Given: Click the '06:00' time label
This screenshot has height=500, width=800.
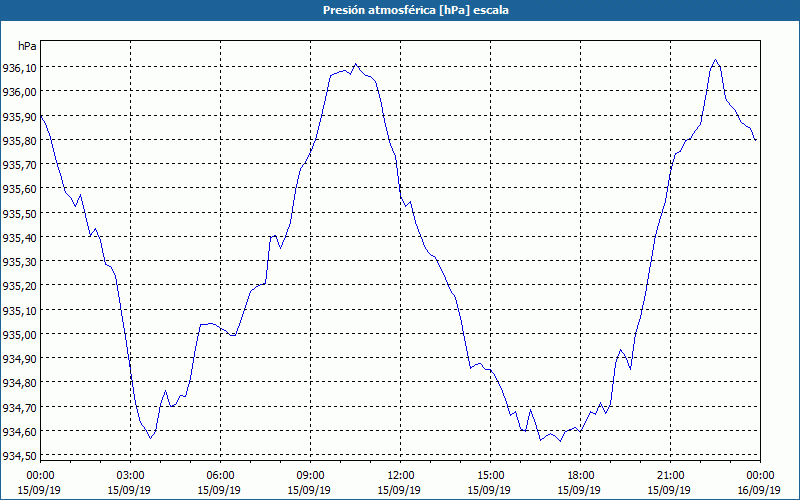Looking at the screenshot, I should (220, 476).
